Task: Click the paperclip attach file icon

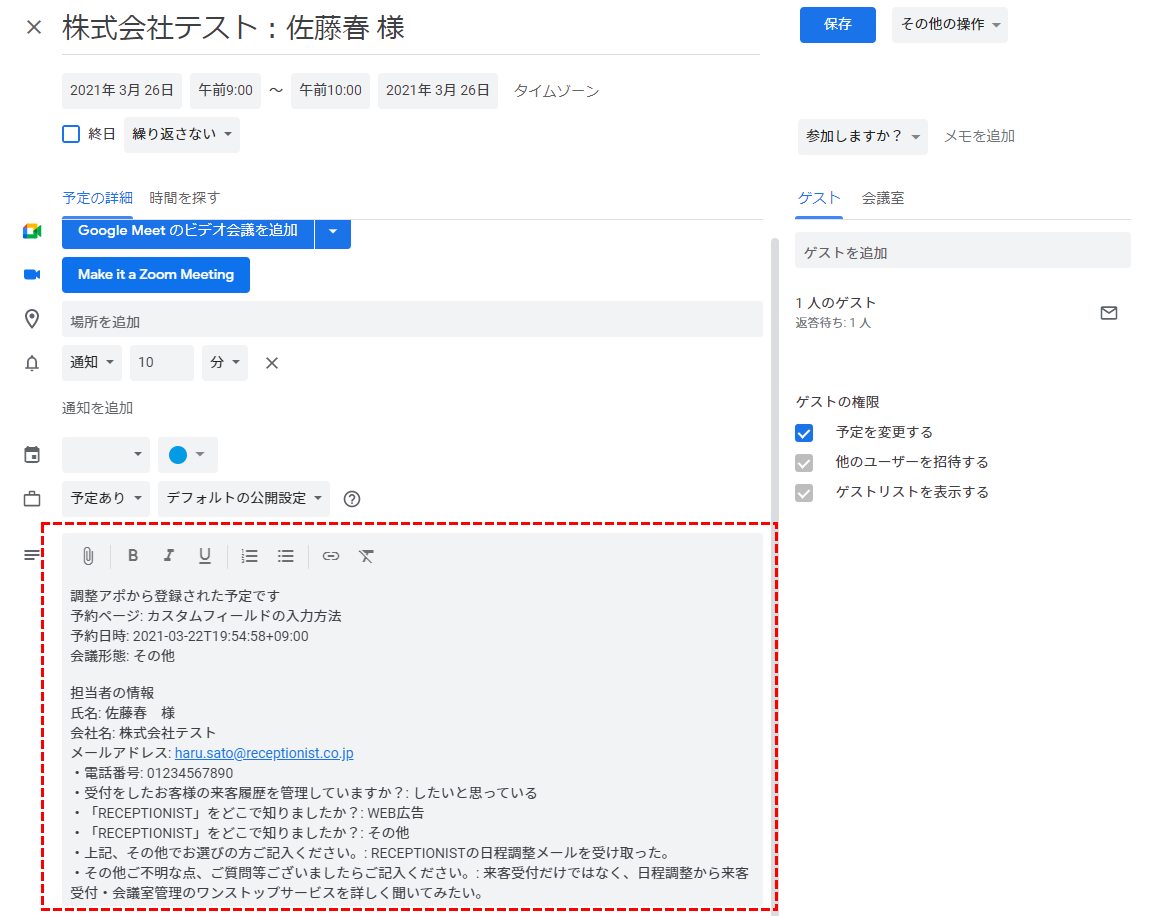Action: [88, 556]
